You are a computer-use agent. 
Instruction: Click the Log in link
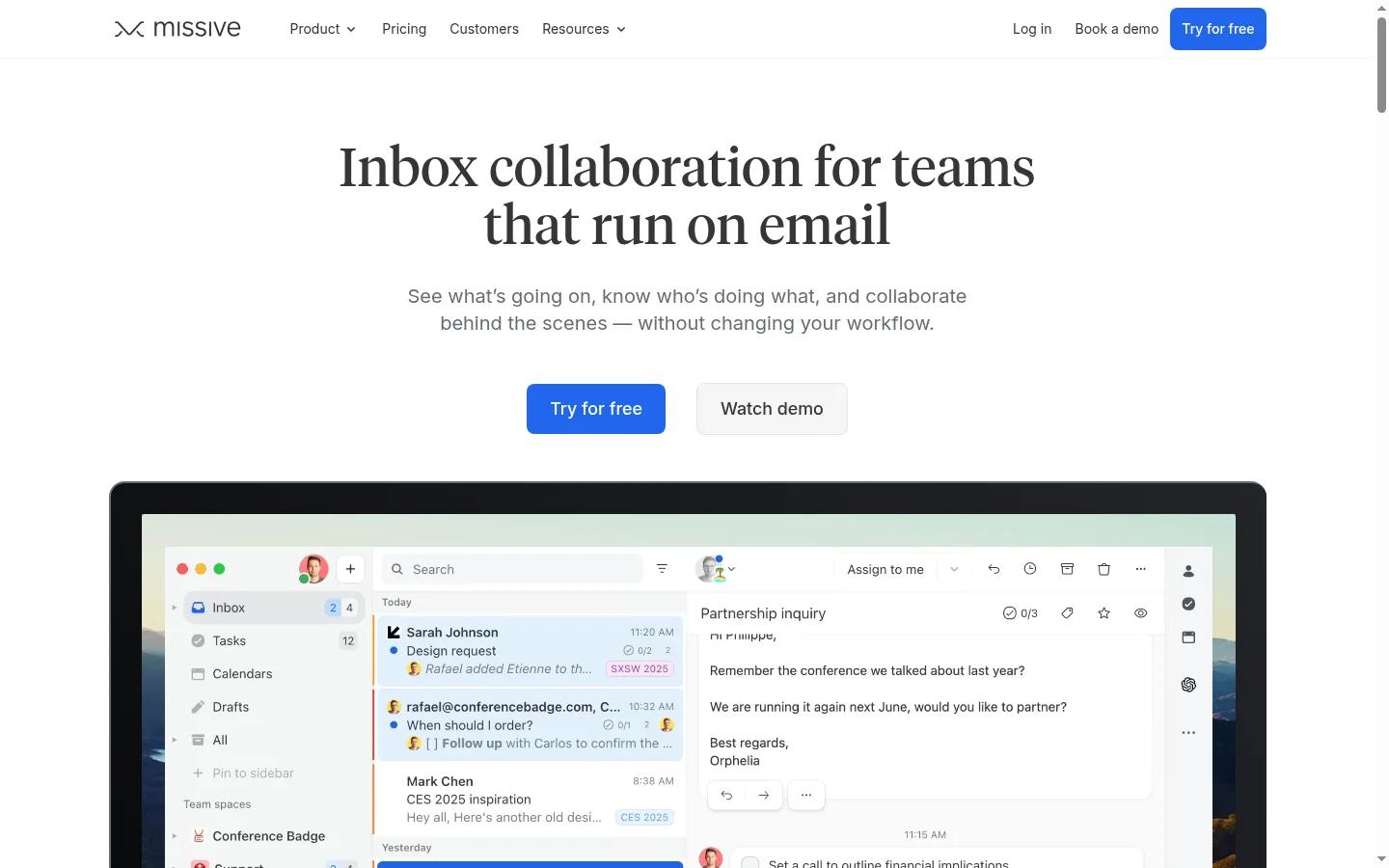pyautogui.click(x=1032, y=29)
